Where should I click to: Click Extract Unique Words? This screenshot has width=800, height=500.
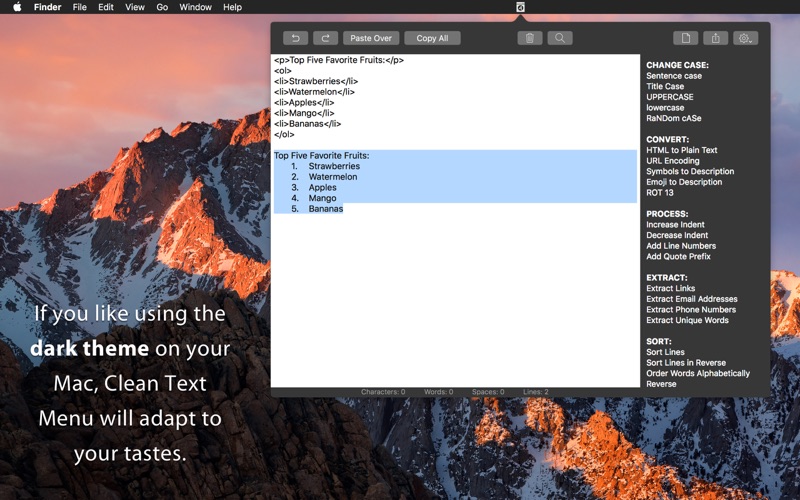[687, 320]
